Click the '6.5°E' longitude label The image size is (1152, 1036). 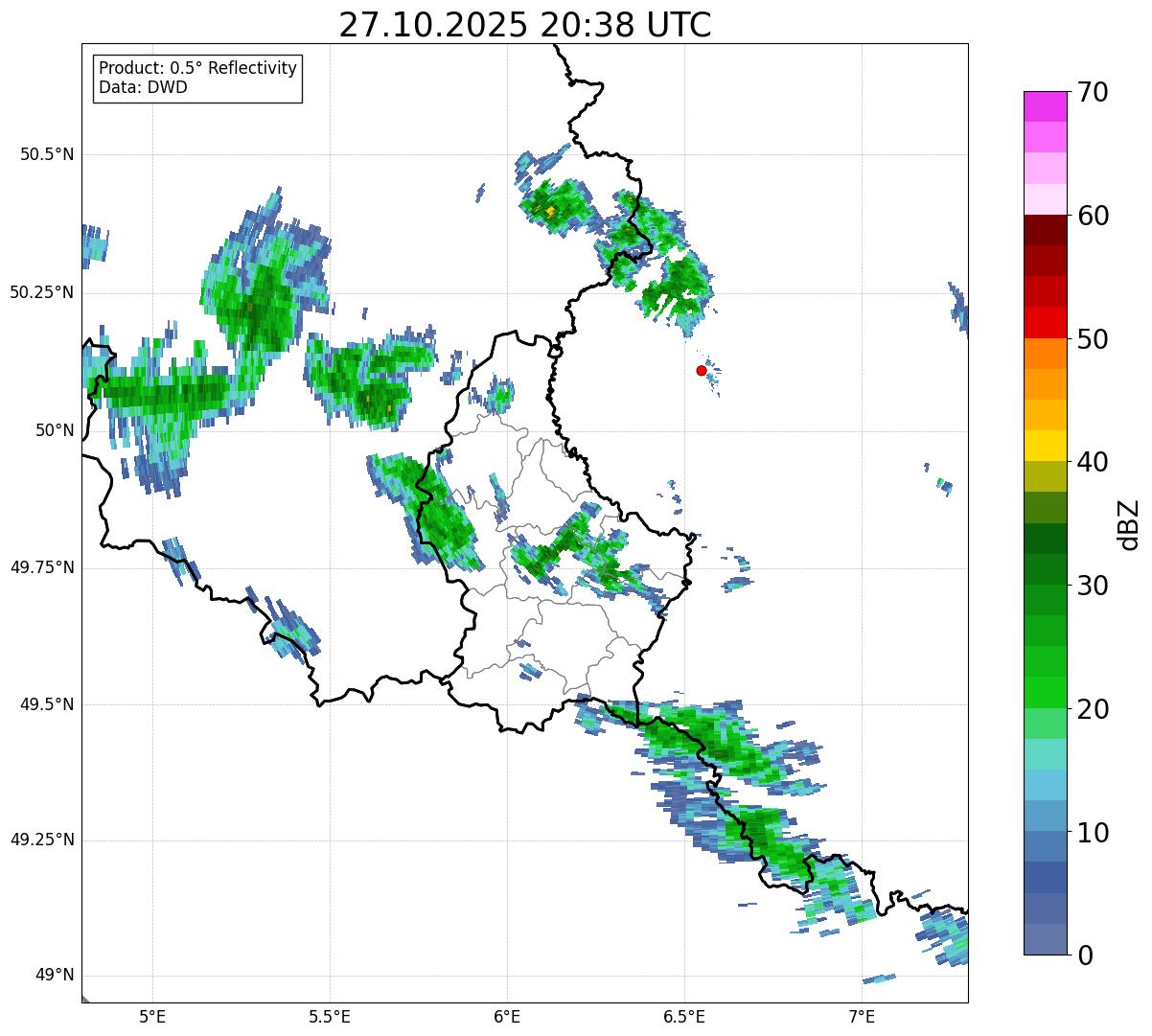coord(684,1016)
